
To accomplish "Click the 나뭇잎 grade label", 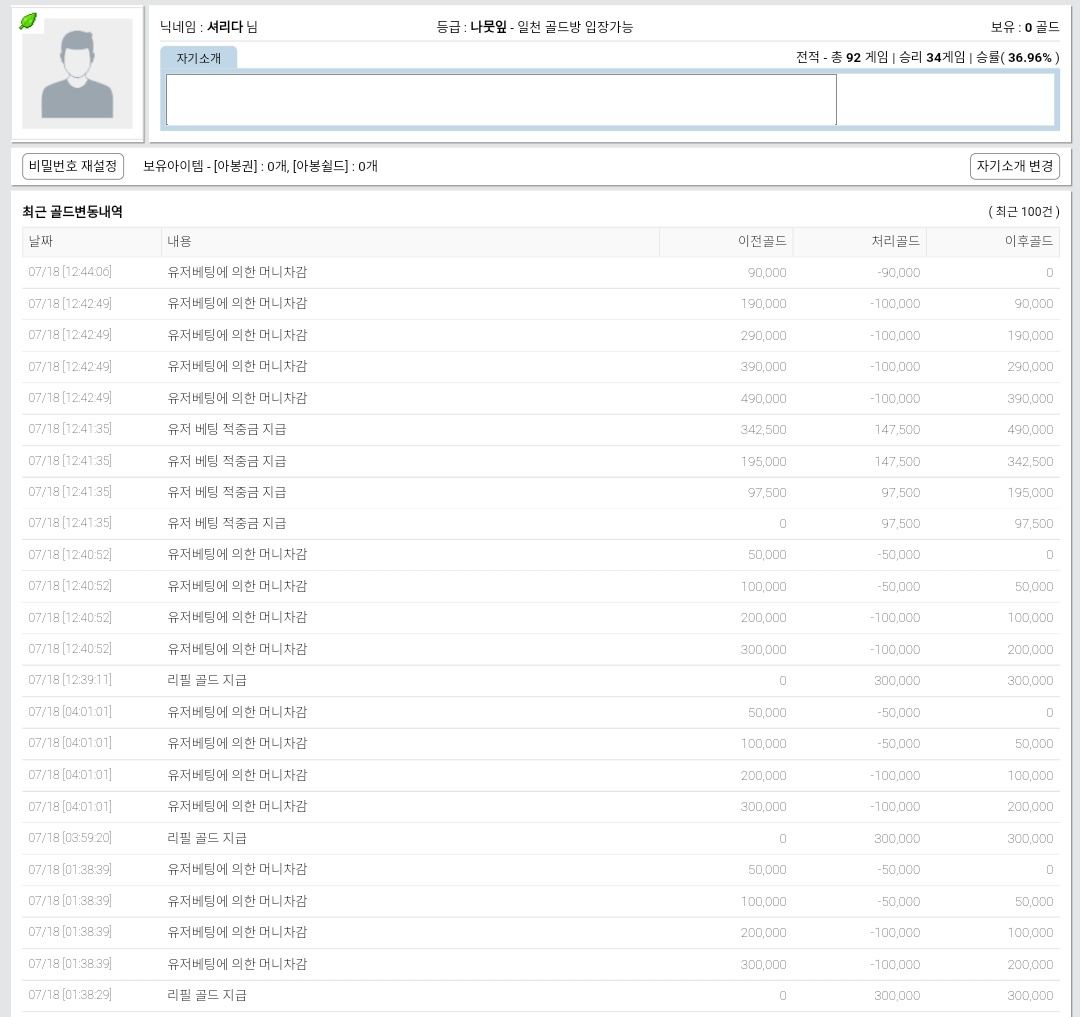I will click(x=488, y=27).
